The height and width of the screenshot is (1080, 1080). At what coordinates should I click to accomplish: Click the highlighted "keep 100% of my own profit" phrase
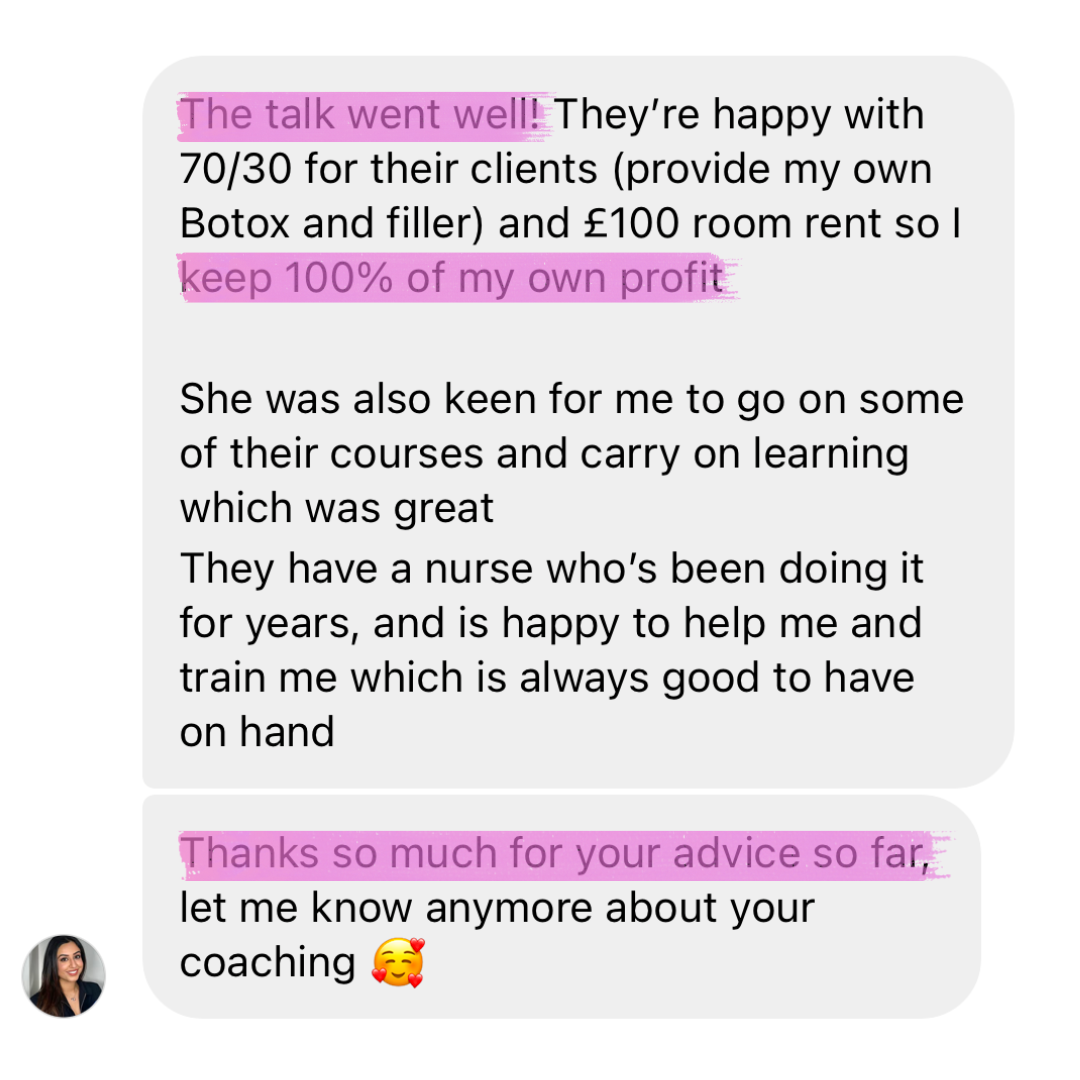pyautogui.click(x=452, y=278)
